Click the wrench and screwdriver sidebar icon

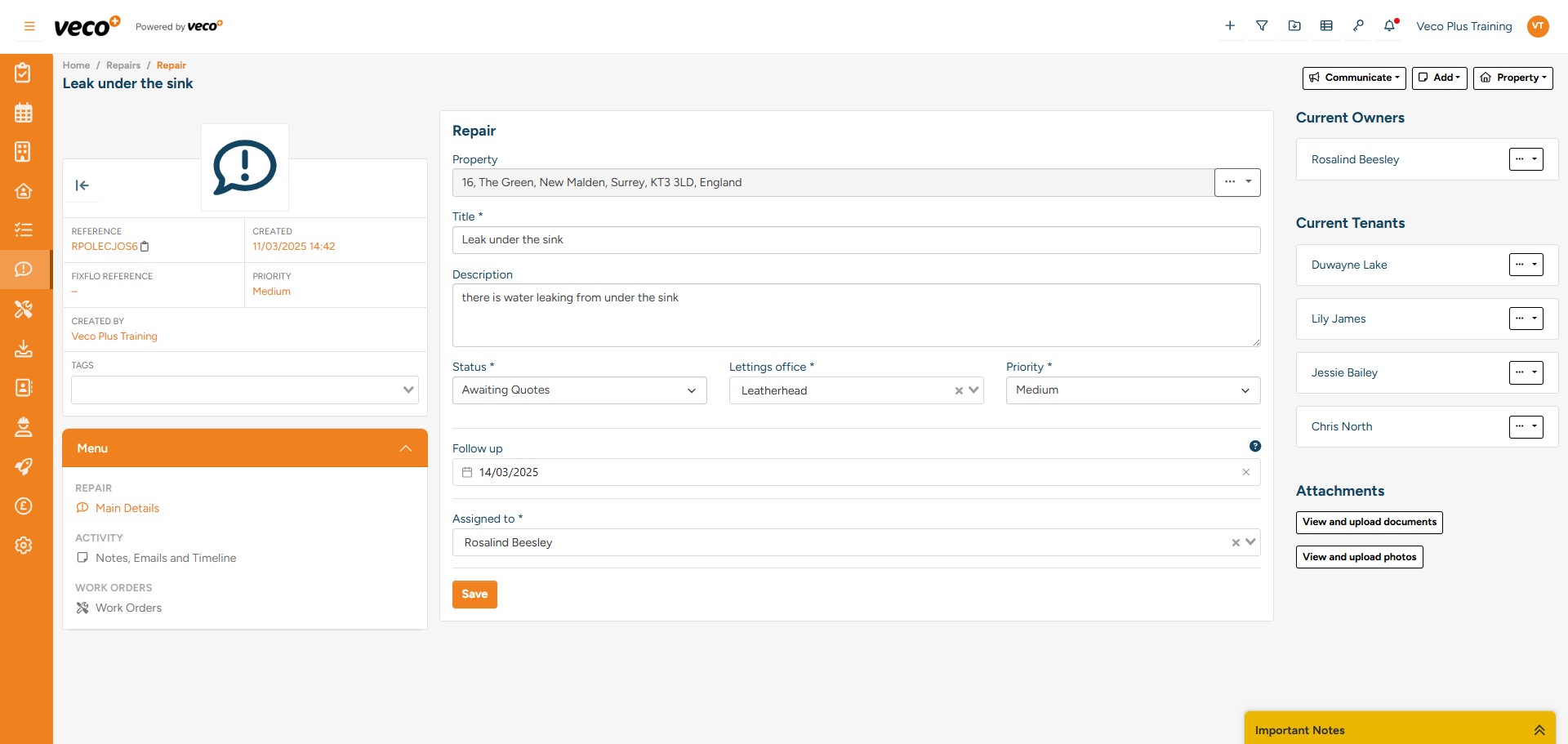[x=24, y=309]
